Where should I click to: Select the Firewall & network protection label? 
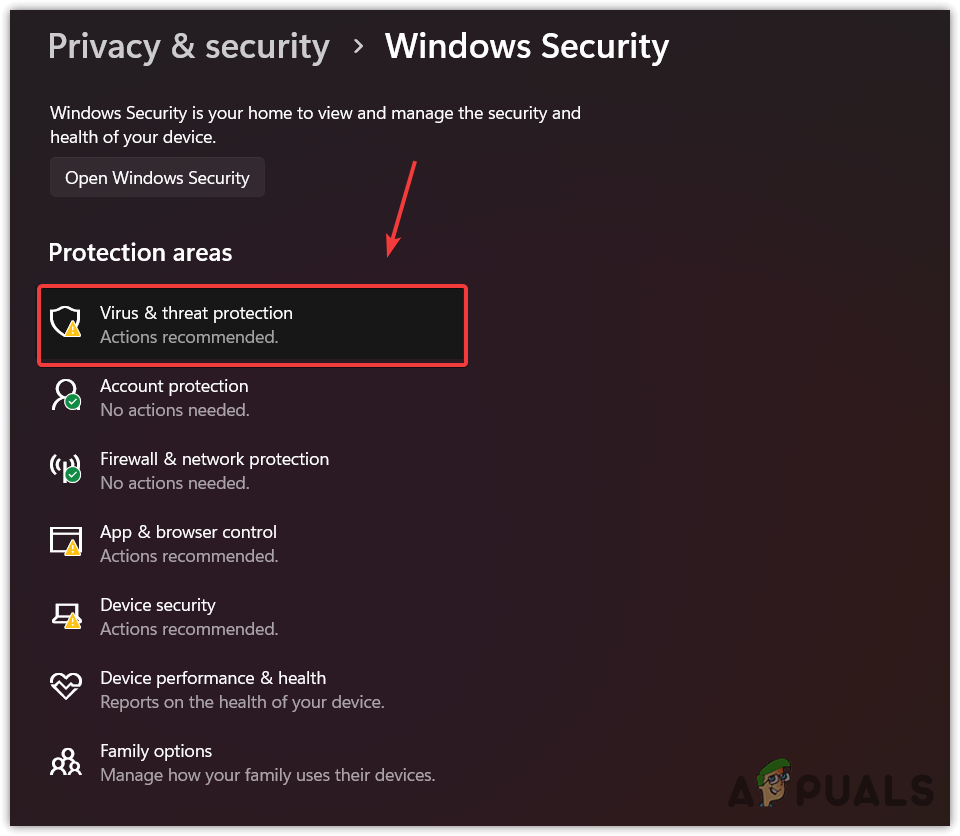pos(214,459)
